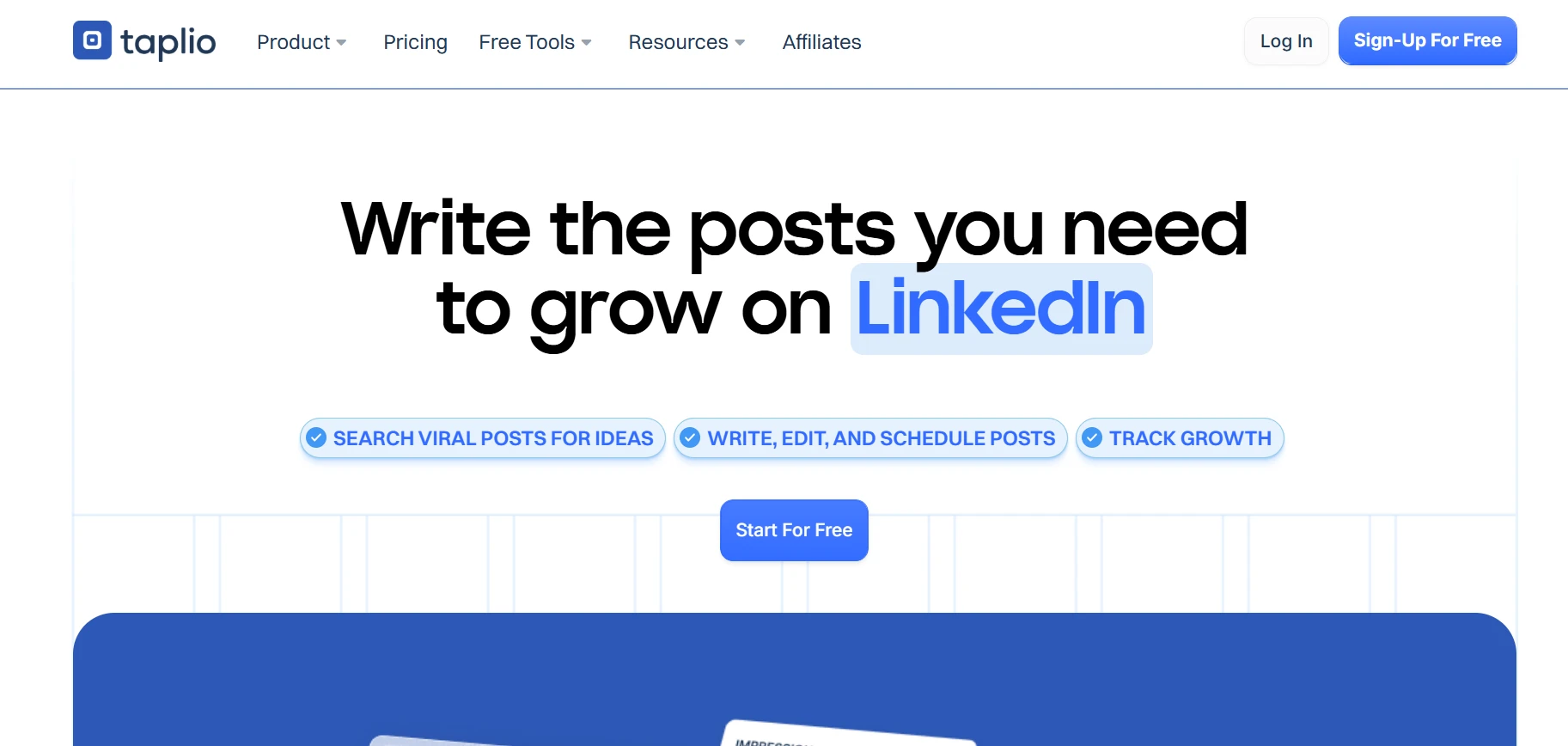Screen dimensions: 1568x746
Task: Click the Taplio square logo icon
Action: click(92, 40)
